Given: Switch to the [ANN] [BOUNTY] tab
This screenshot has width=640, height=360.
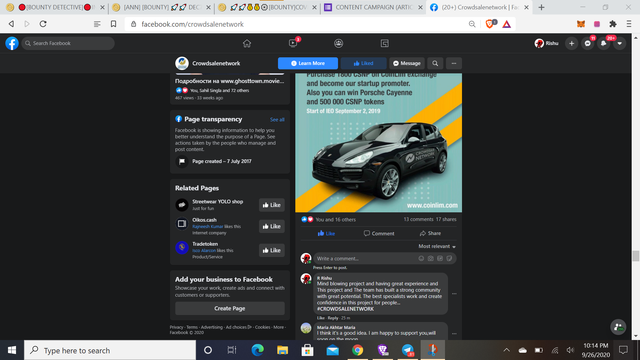Looking at the screenshot, I should (x=162, y=7).
